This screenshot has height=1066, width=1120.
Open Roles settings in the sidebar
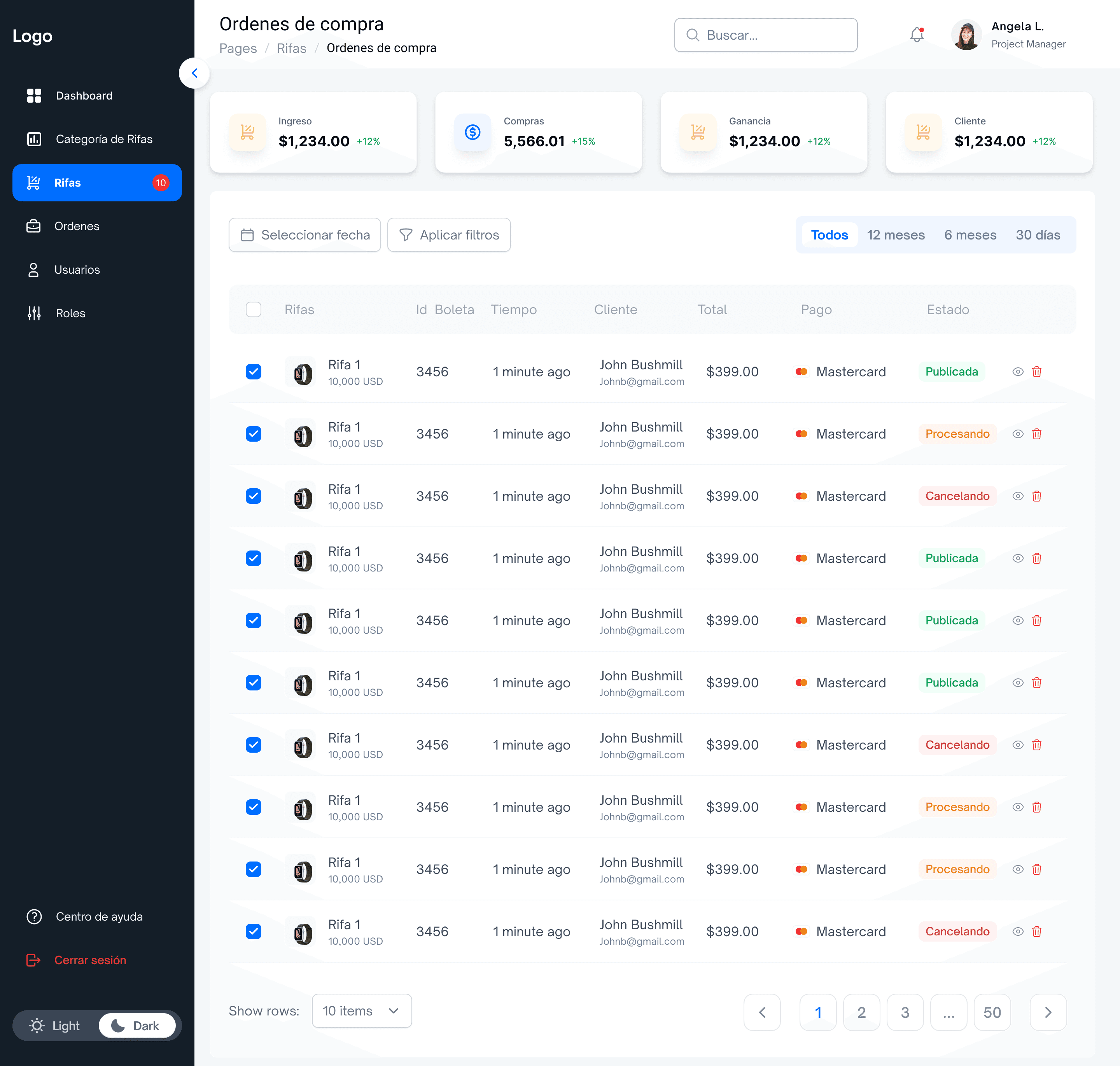pos(70,313)
